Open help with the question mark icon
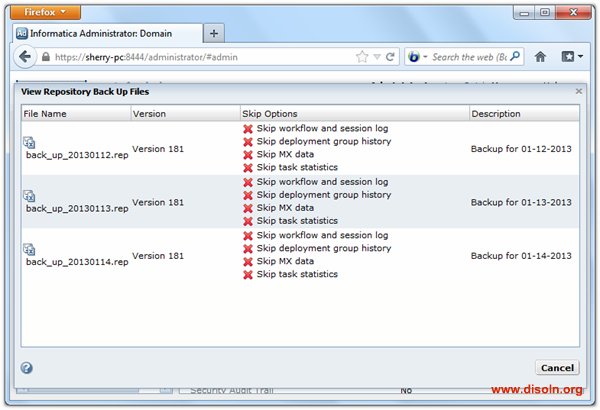Image resolution: width=600 pixels, height=410 pixels. point(27,368)
